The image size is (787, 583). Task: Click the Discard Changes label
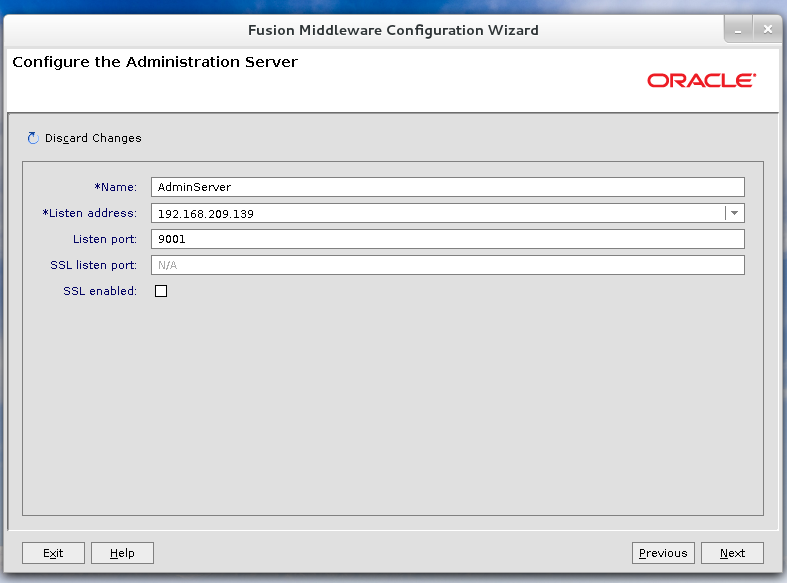[x=93, y=138]
